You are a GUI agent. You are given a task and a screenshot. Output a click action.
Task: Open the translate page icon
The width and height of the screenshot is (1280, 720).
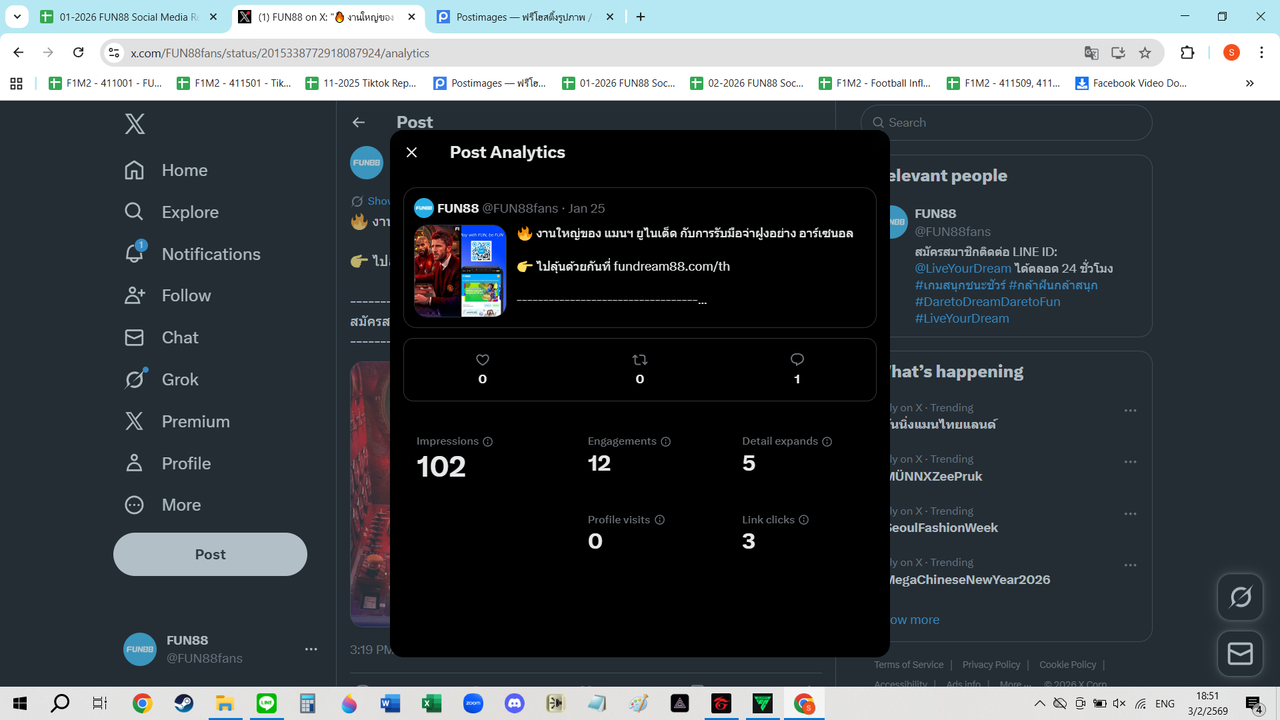click(x=1091, y=53)
